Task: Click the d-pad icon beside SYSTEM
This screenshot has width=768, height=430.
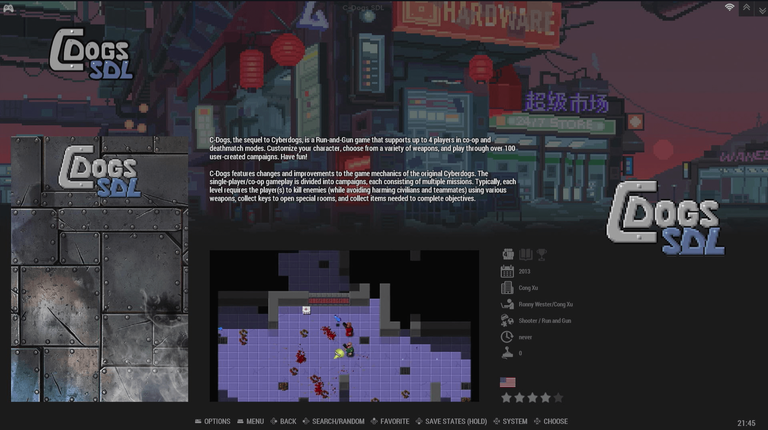Action: [497, 421]
